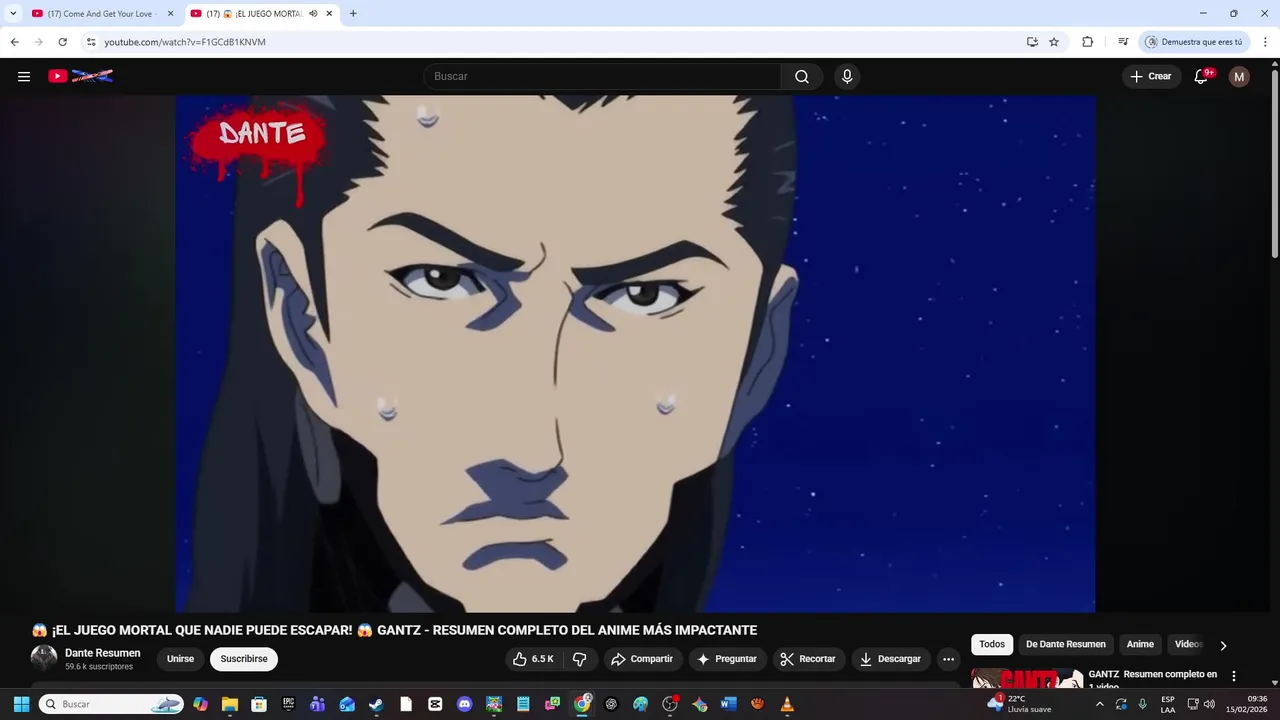Click the video player frame

point(635,353)
